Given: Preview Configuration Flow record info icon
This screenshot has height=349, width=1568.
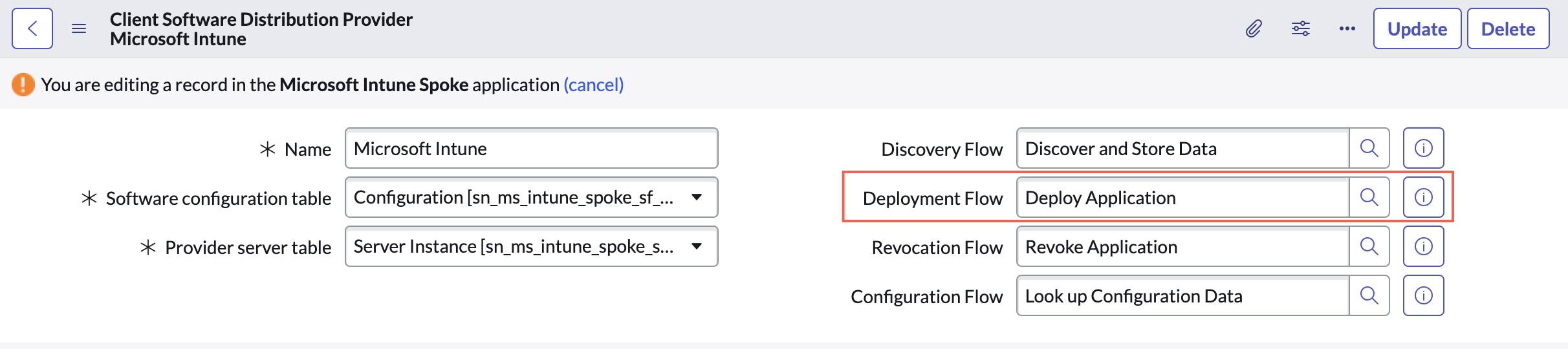Looking at the screenshot, I should [1423, 295].
